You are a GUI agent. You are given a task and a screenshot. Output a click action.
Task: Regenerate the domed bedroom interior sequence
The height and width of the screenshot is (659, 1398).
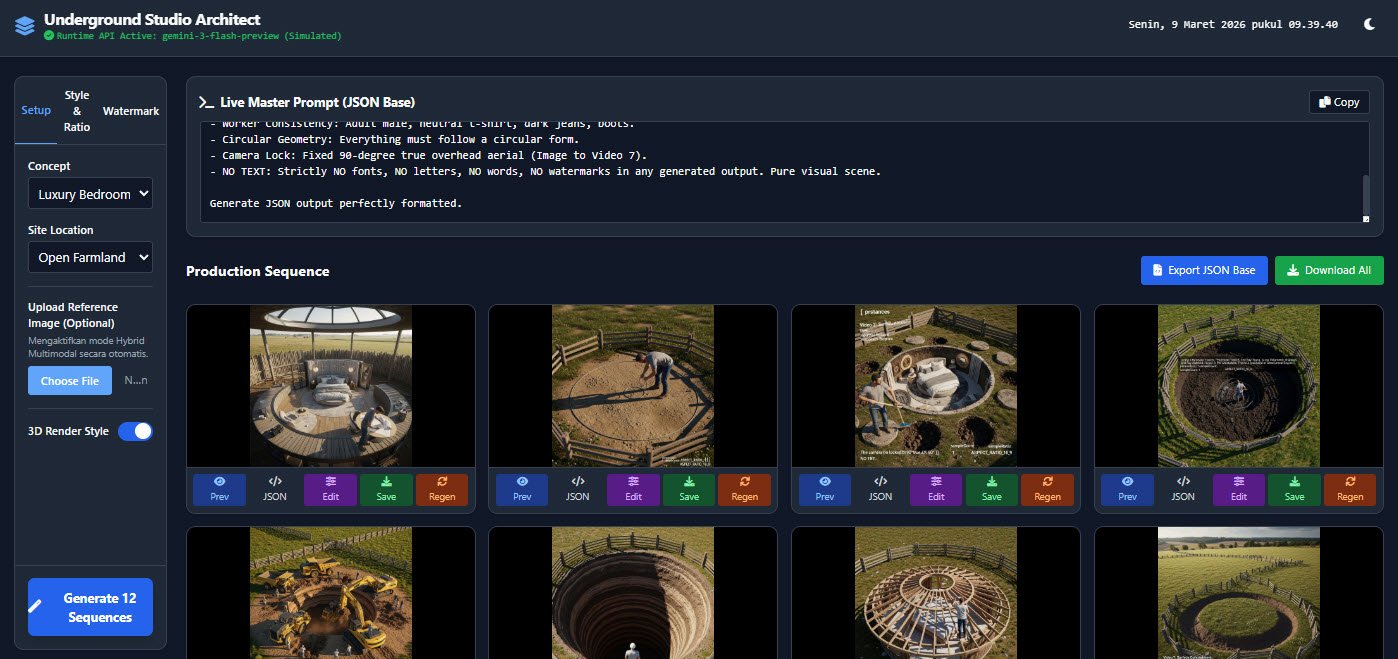[442, 490]
